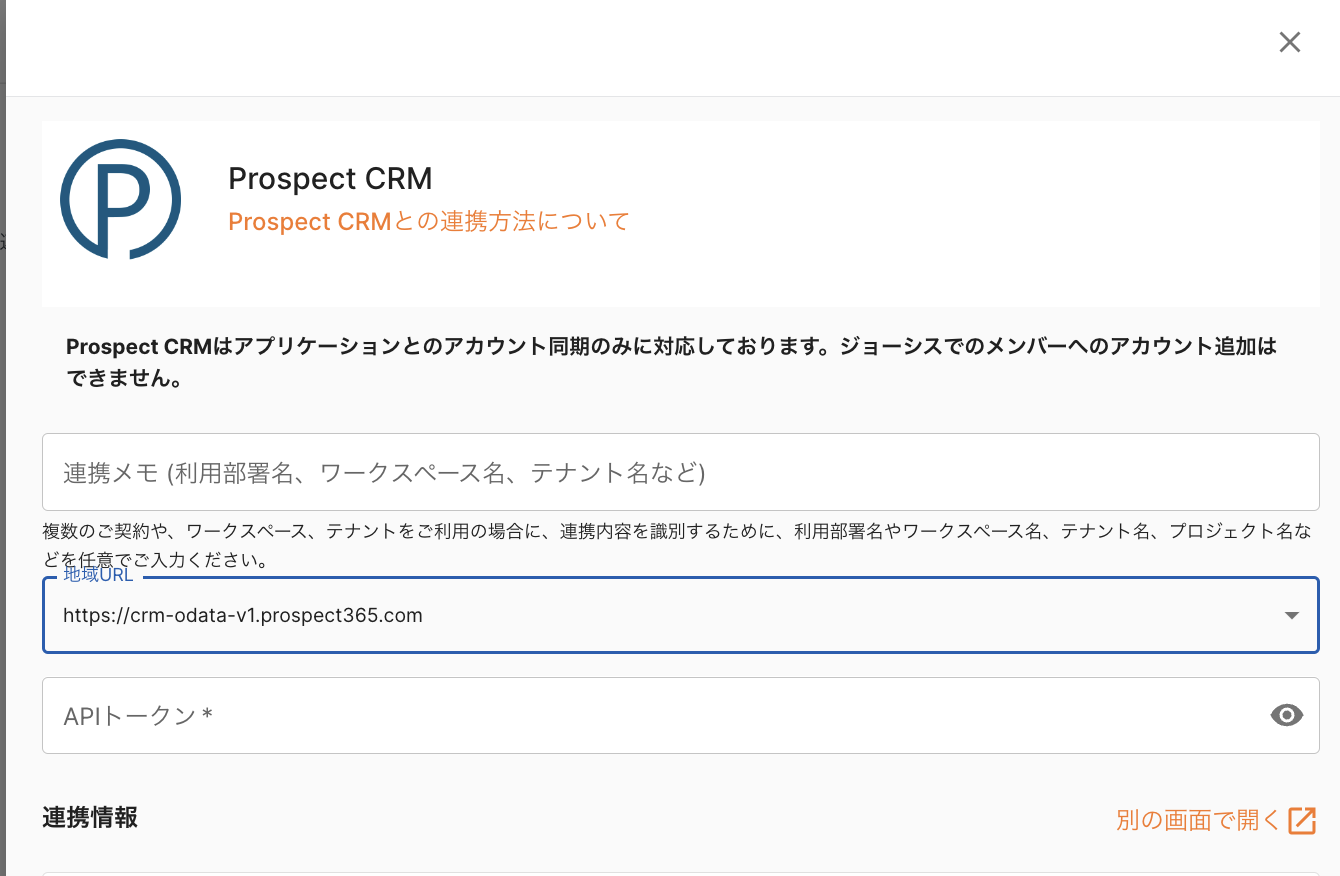Click the open-in-new-window arrow icon
Screen dimensions: 1340x876
(1302, 821)
